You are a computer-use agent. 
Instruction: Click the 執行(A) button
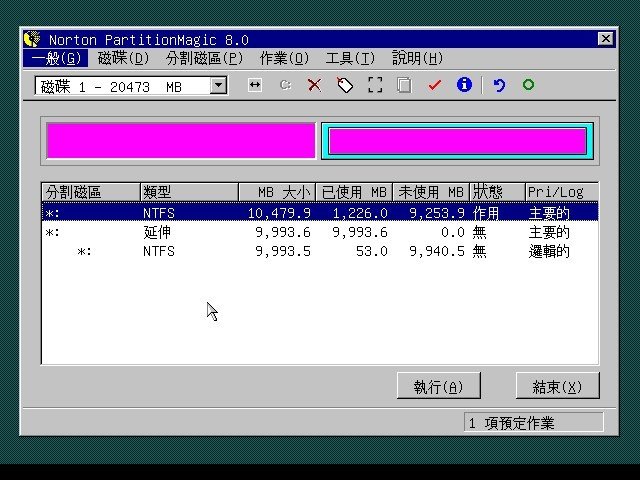pyautogui.click(x=438, y=386)
